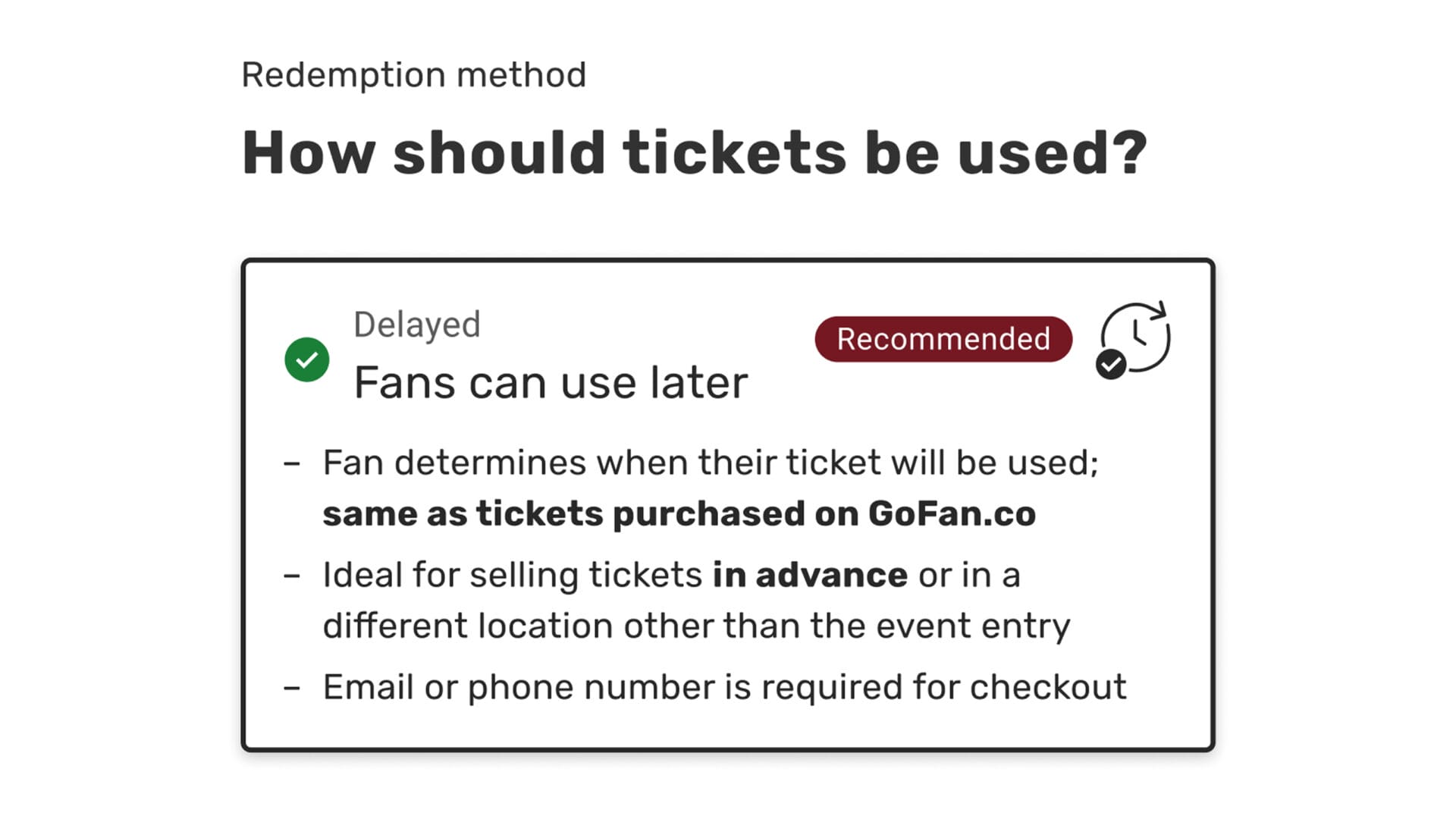Screen dimensions: 1456x819
Task: Click the dash bullet before "Email or phone"
Action: (x=292, y=688)
